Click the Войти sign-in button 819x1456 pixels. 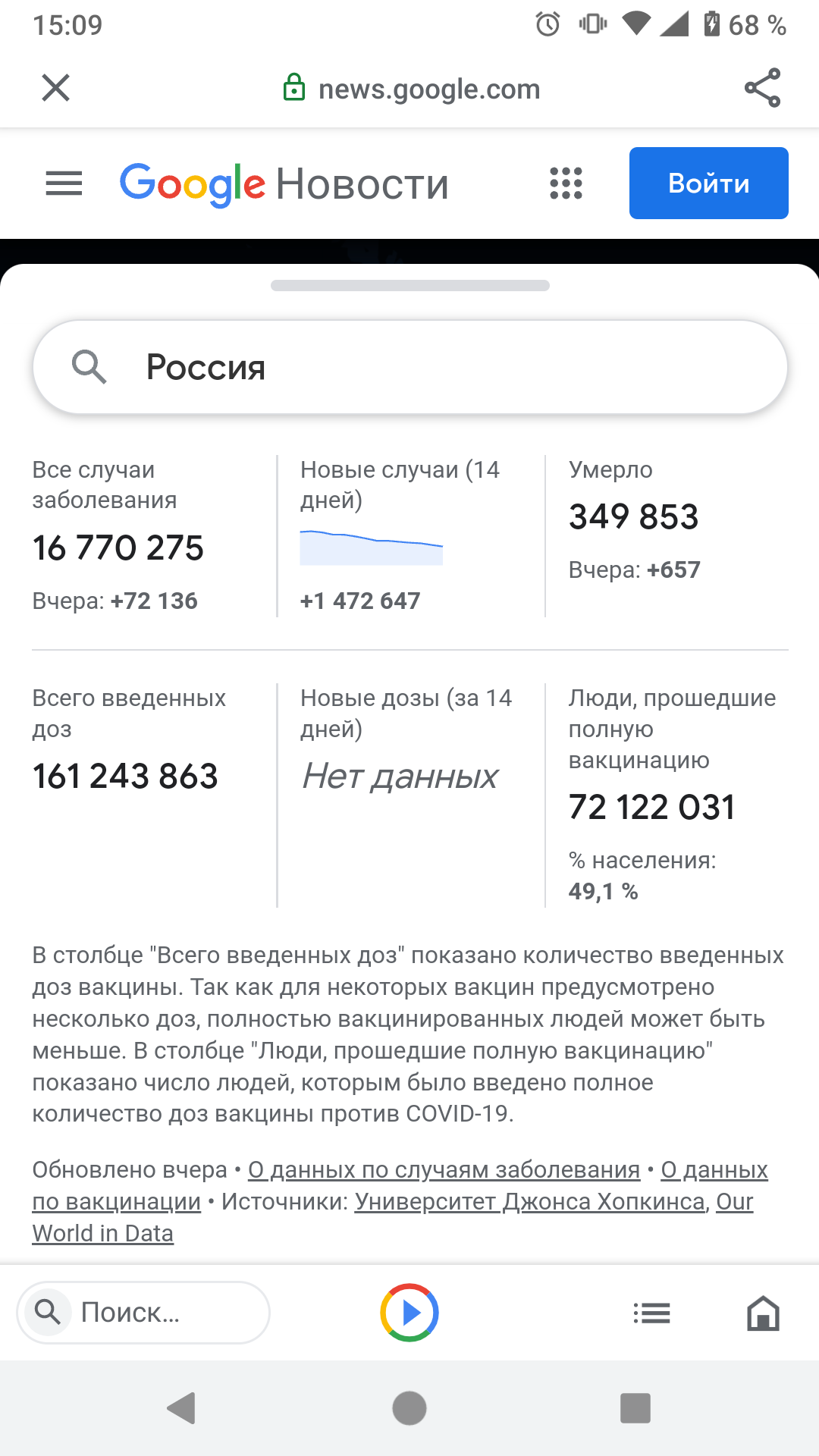(x=709, y=184)
